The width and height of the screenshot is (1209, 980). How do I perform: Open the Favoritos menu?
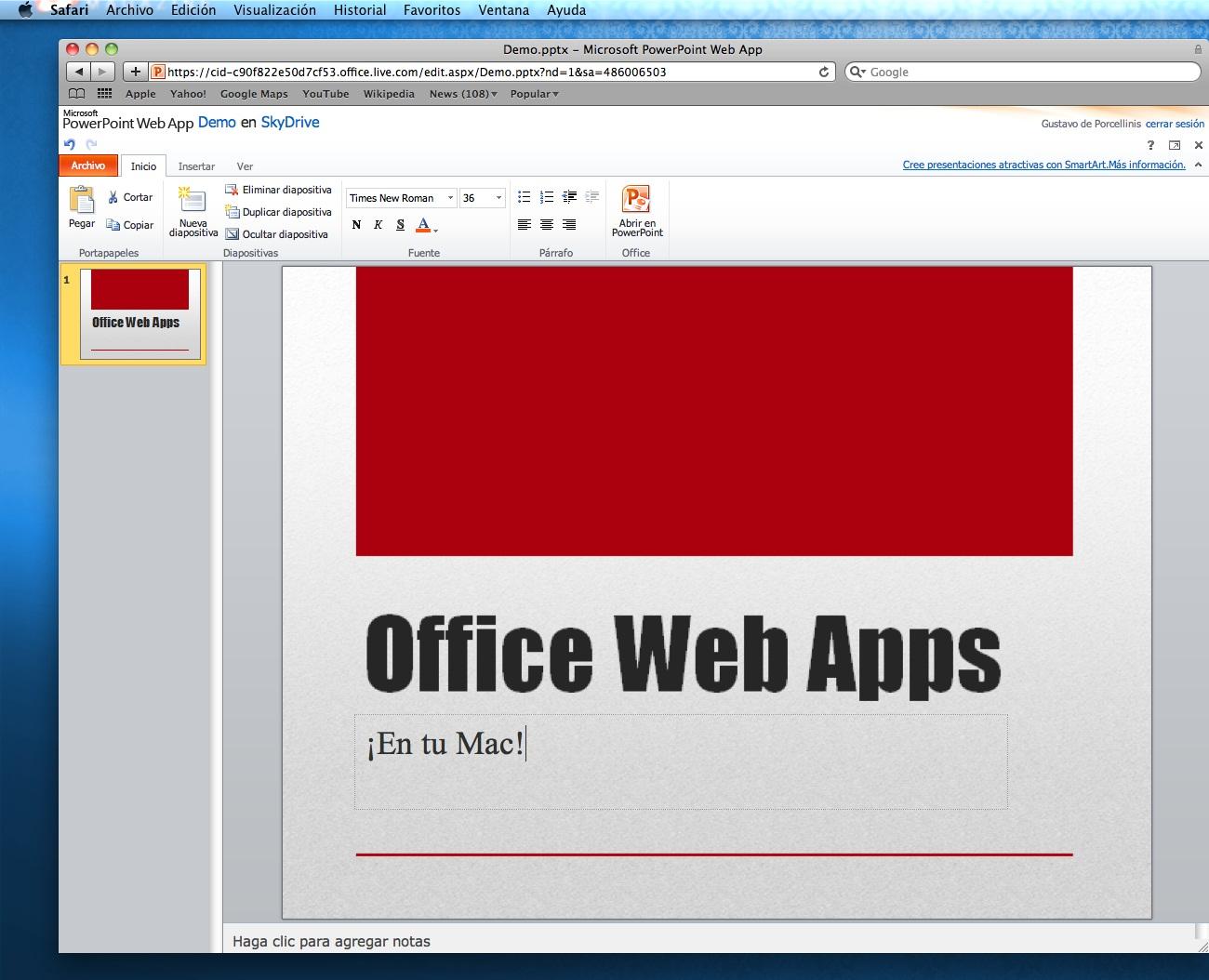tap(432, 10)
